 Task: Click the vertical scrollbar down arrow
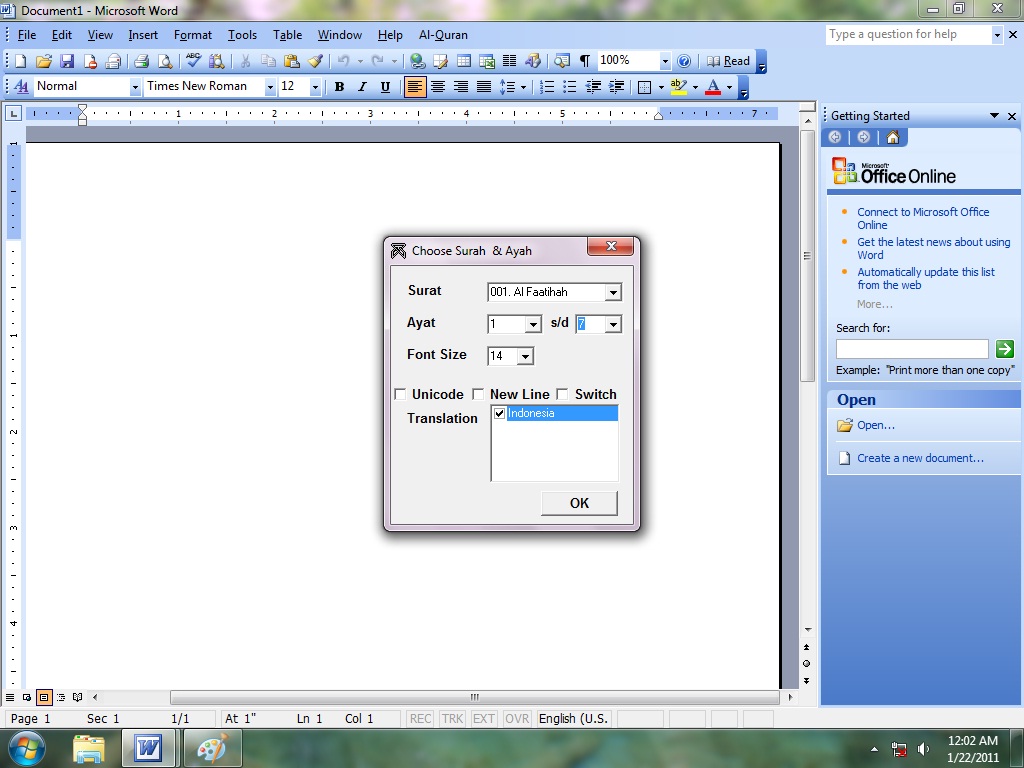[x=808, y=630]
